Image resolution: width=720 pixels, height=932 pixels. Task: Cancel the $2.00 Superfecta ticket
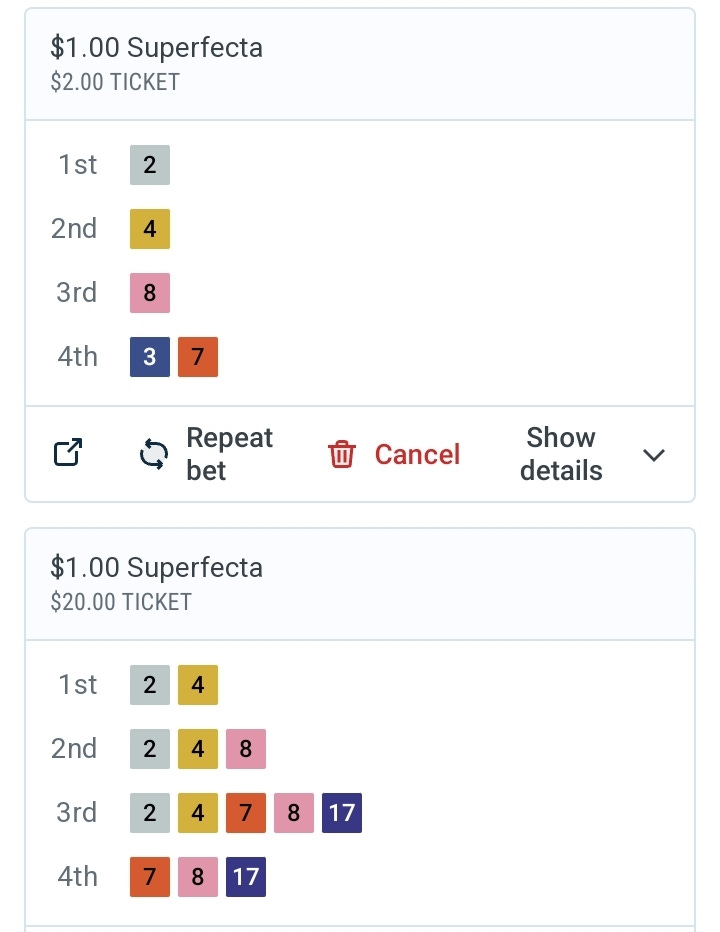[394, 454]
